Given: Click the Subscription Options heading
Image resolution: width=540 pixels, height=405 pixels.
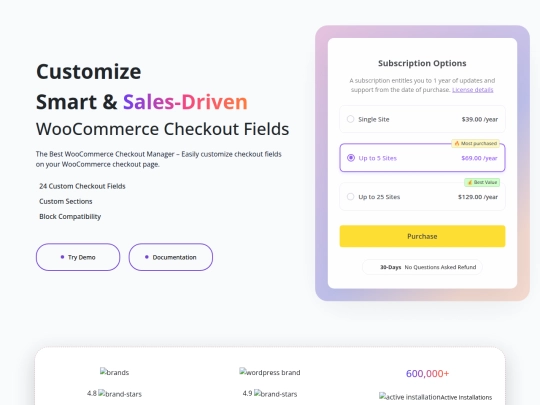Looking at the screenshot, I should (422, 63).
